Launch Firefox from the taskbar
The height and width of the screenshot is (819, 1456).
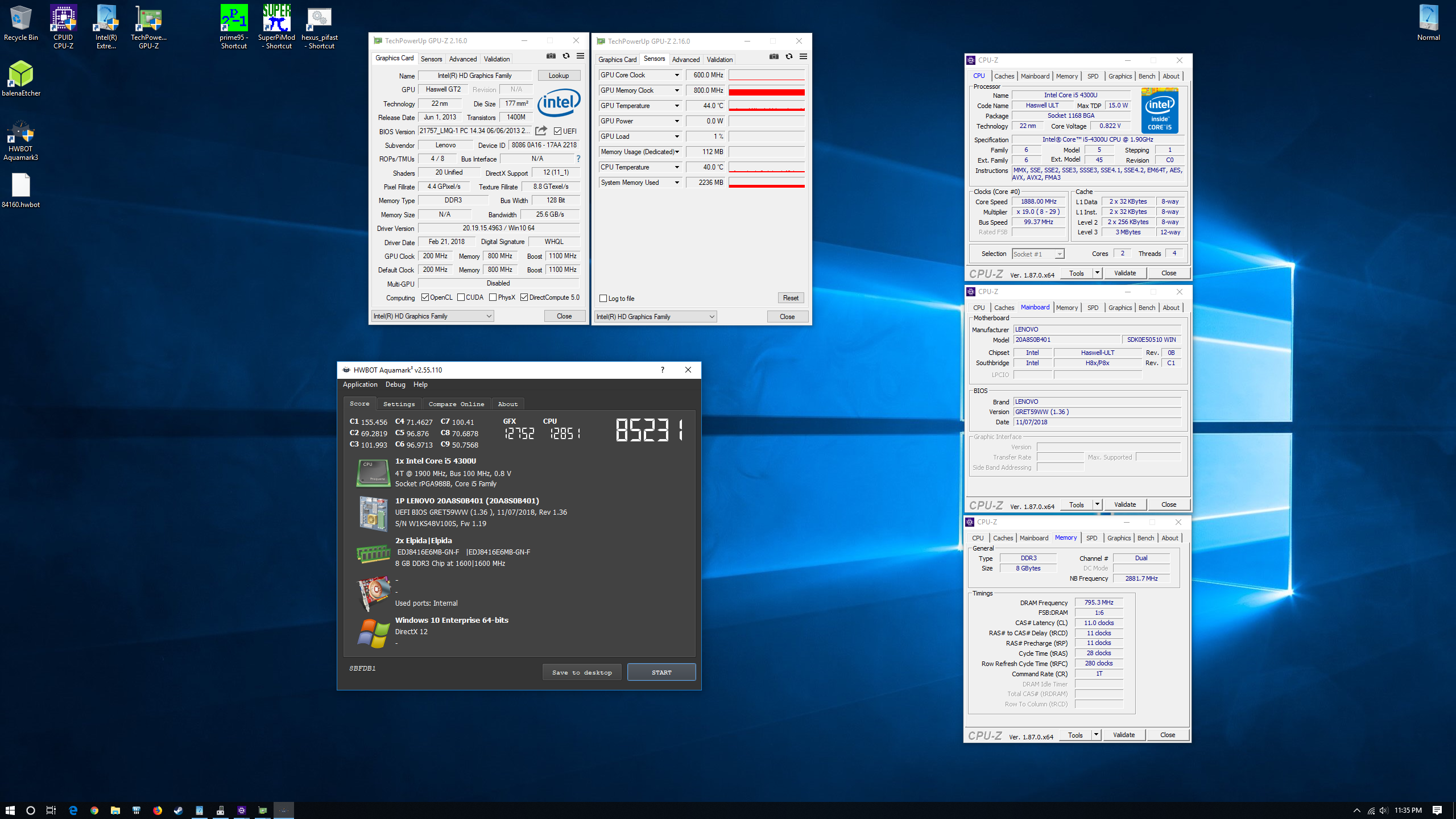[x=158, y=810]
